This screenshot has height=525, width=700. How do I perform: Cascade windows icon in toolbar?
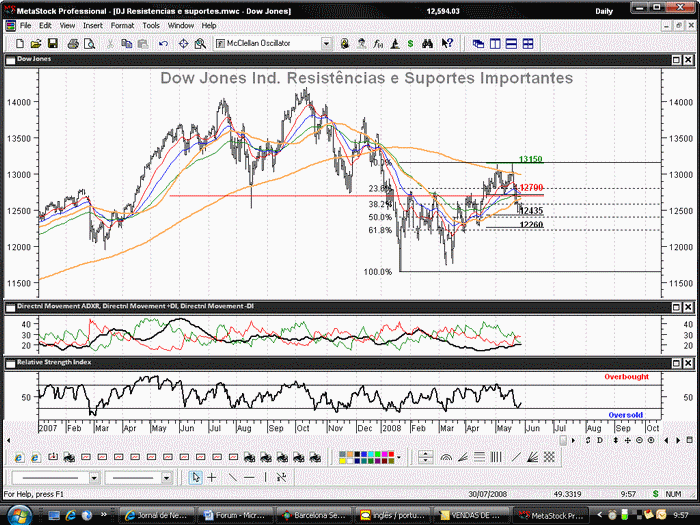click(478, 44)
